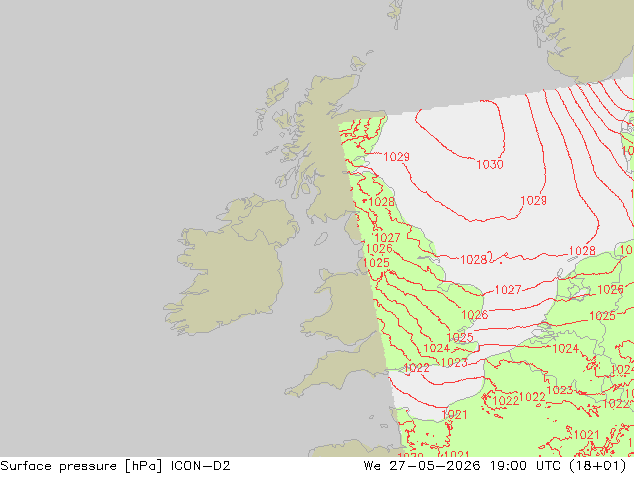The height and width of the screenshot is (490, 634).
Task: Select the 1030 isobar label
Action: (x=490, y=165)
